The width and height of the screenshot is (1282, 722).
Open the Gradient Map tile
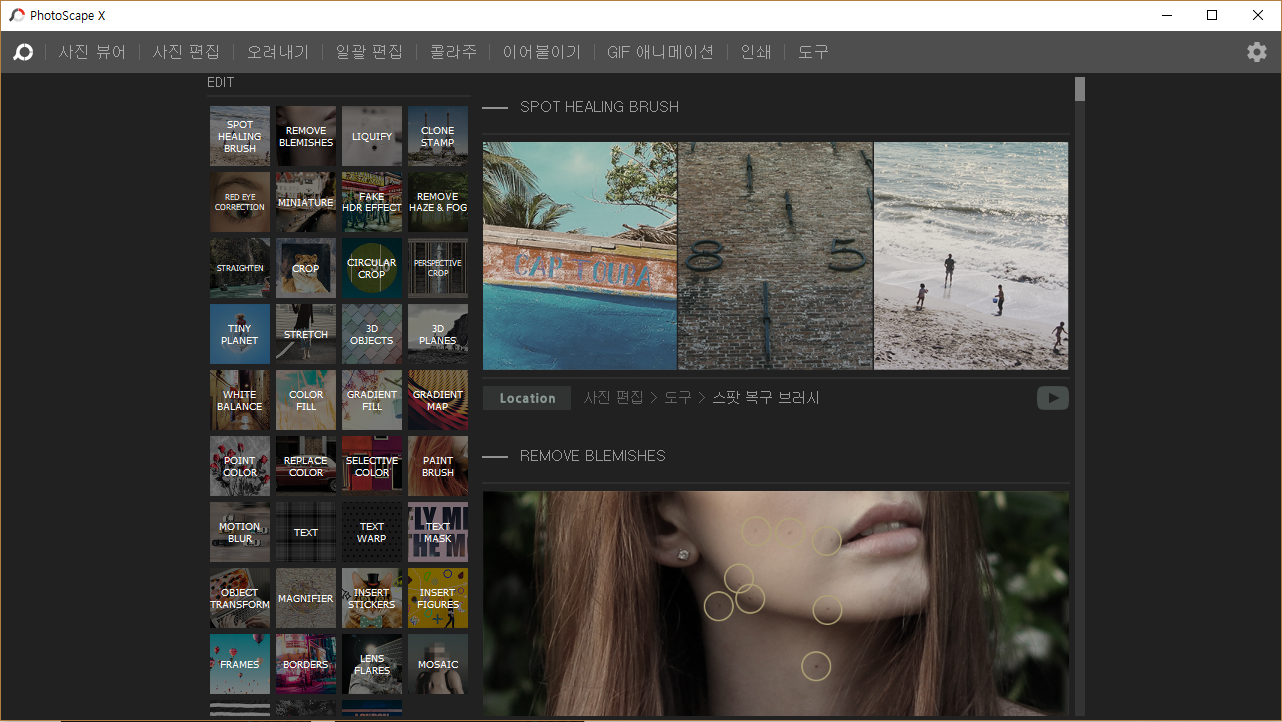[438, 400]
